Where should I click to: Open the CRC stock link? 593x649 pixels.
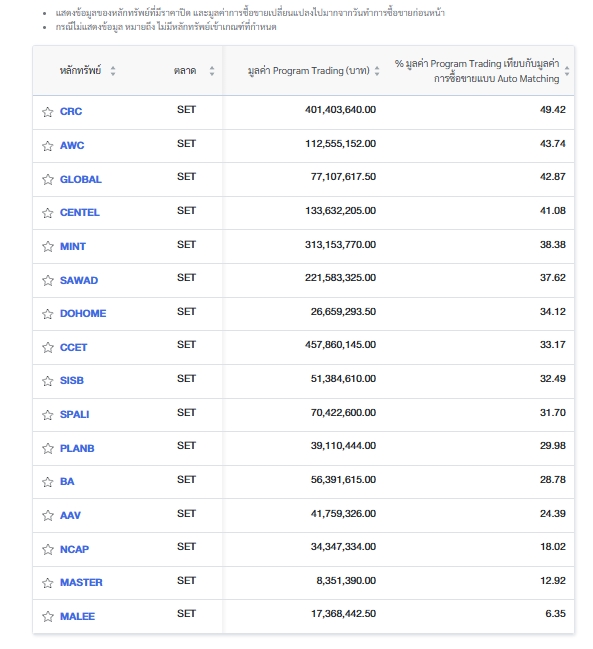(x=71, y=111)
